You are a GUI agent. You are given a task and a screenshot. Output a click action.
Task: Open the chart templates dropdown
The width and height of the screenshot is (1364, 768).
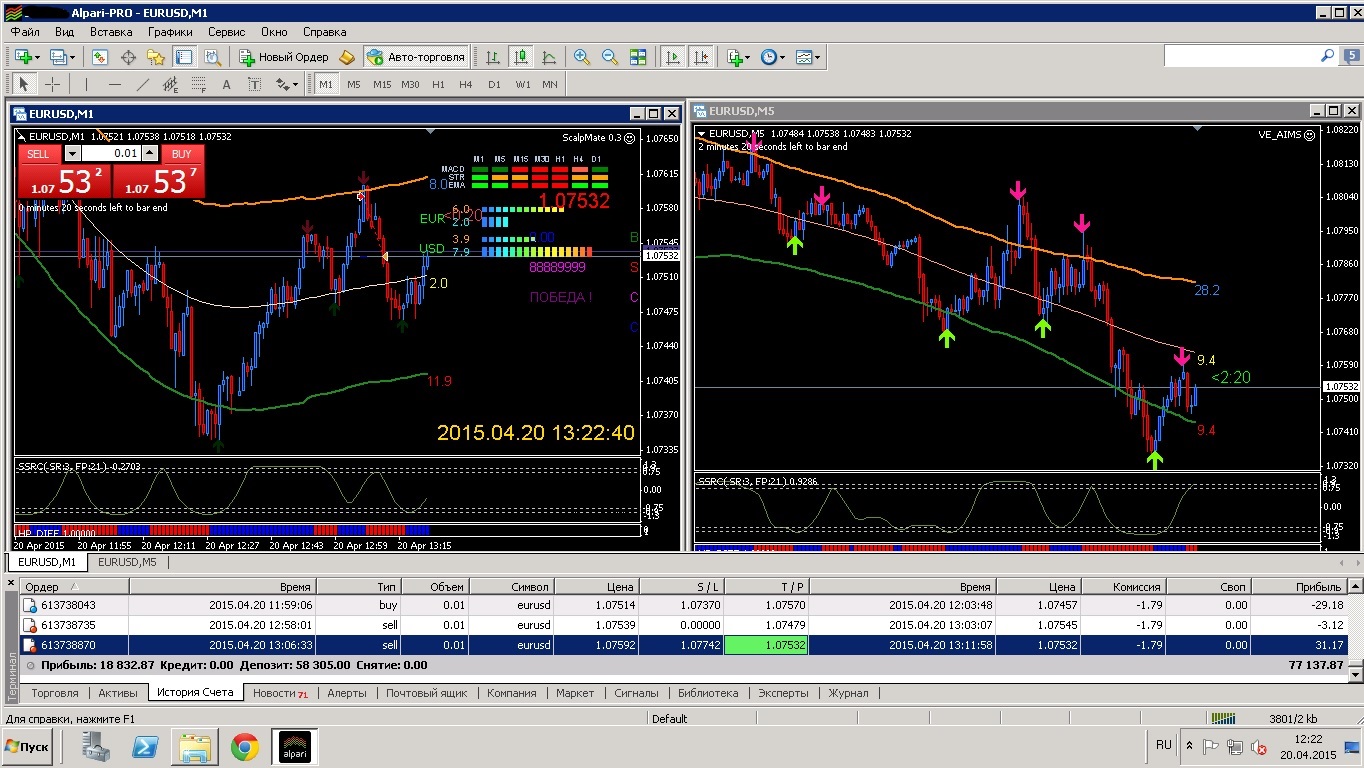point(818,57)
